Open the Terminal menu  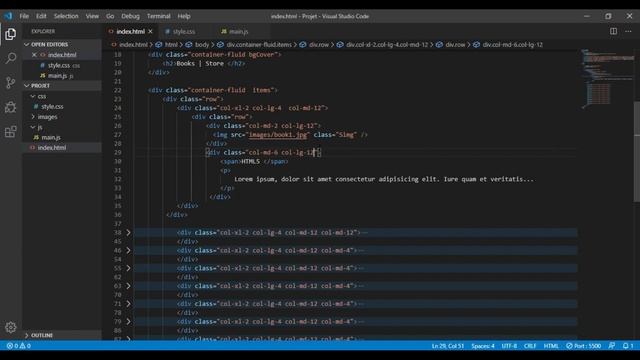(x=158, y=16)
